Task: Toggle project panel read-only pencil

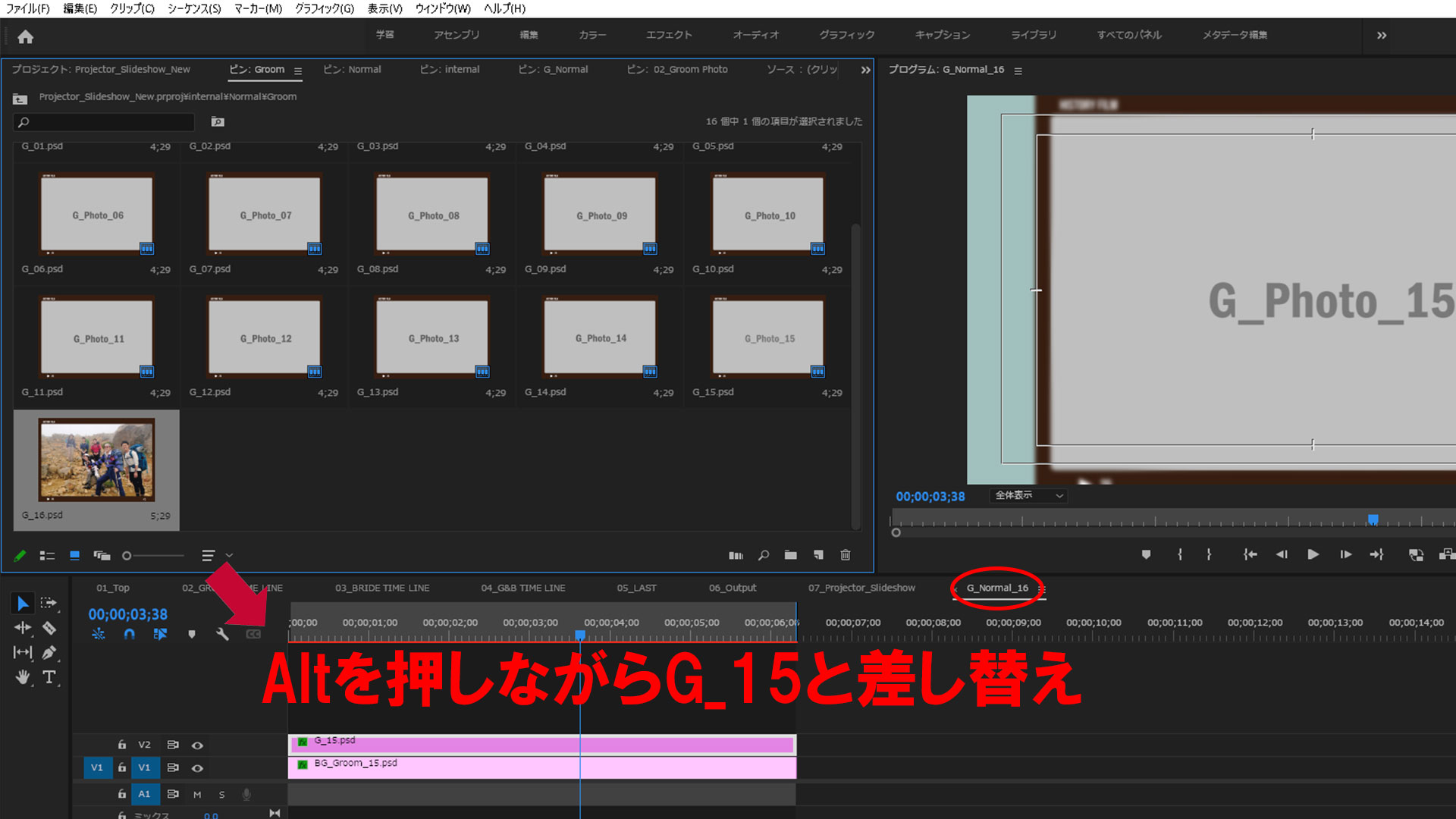Action: point(20,555)
